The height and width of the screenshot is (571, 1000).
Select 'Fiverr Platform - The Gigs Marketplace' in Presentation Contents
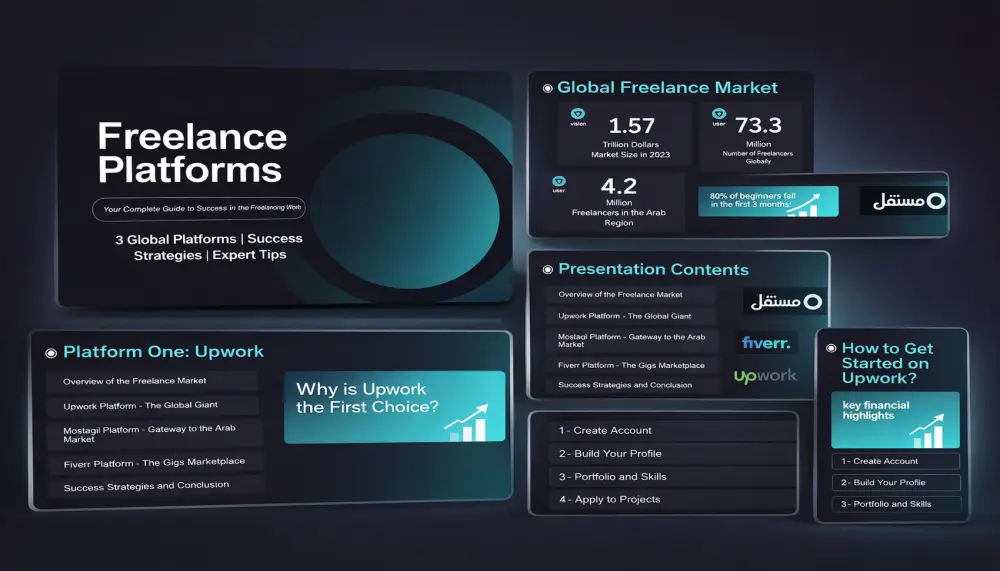tap(631, 366)
